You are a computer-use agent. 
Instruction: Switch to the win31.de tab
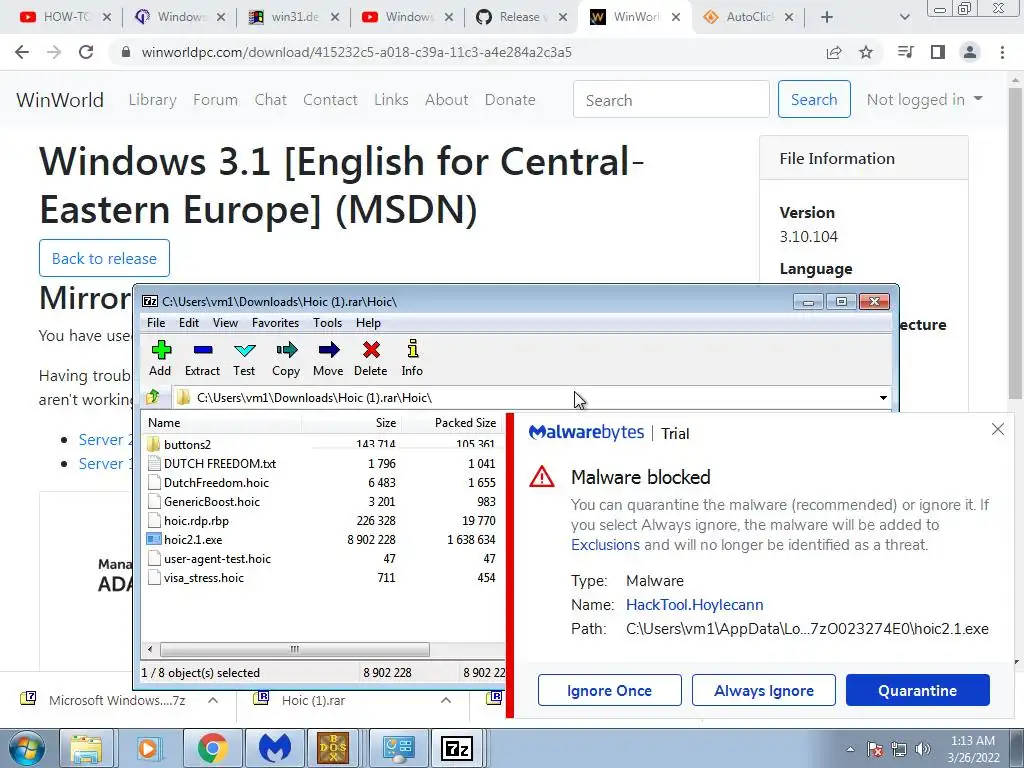(x=295, y=17)
